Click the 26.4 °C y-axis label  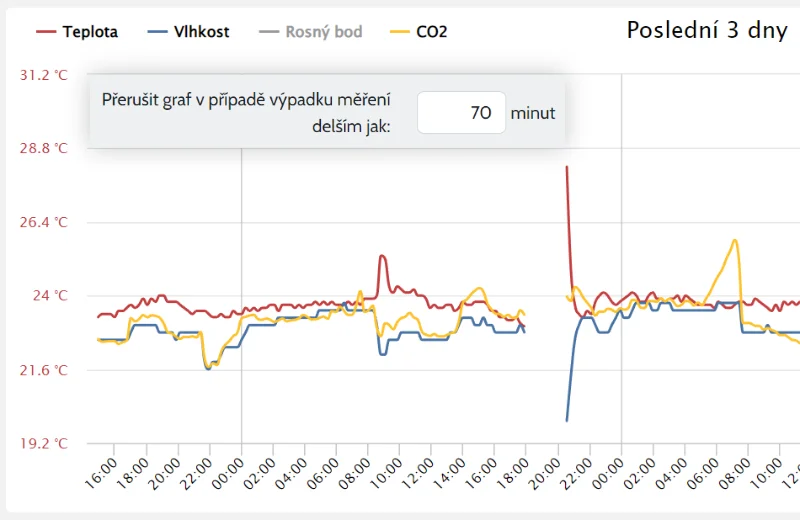(42, 223)
